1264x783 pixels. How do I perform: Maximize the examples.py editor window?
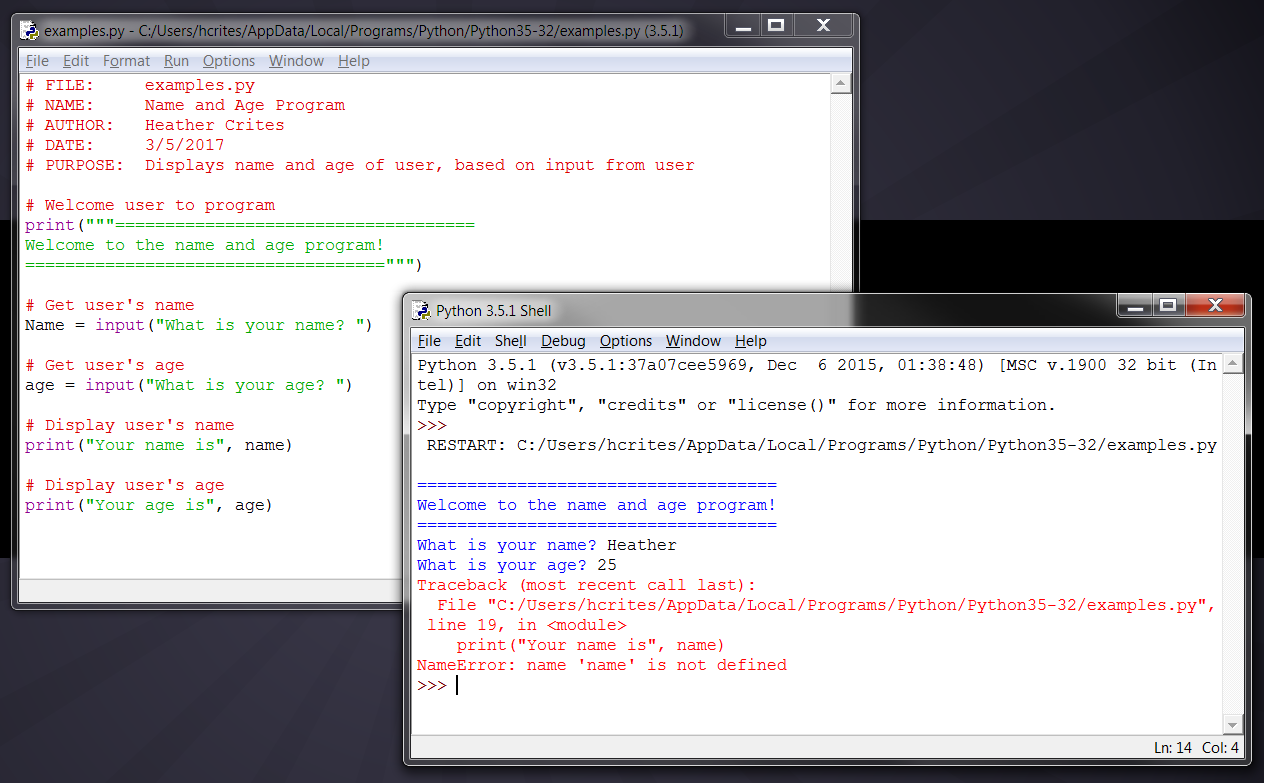pos(775,25)
